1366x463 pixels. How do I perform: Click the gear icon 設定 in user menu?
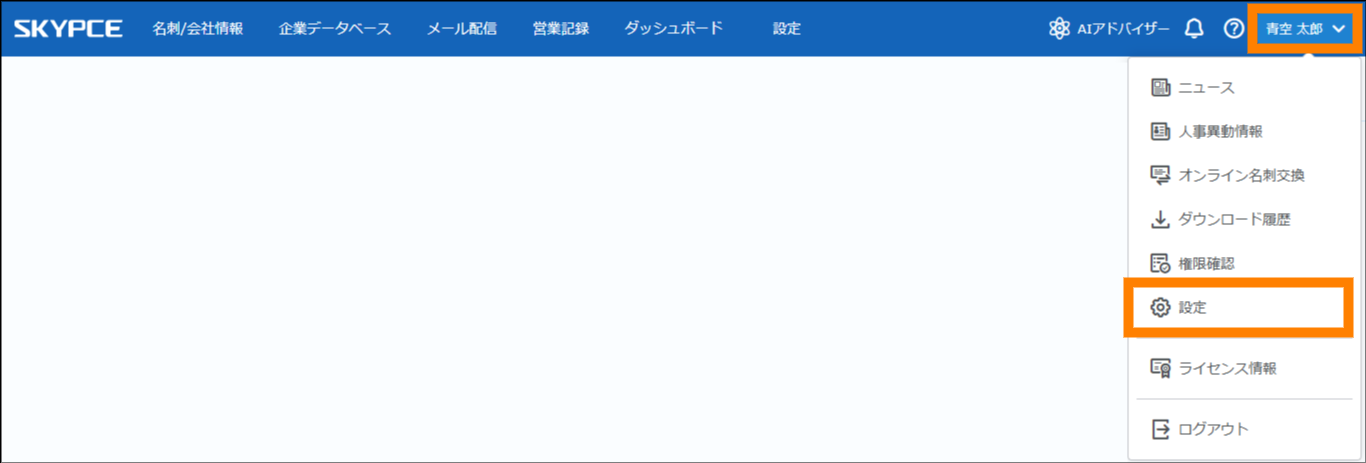tap(1160, 308)
